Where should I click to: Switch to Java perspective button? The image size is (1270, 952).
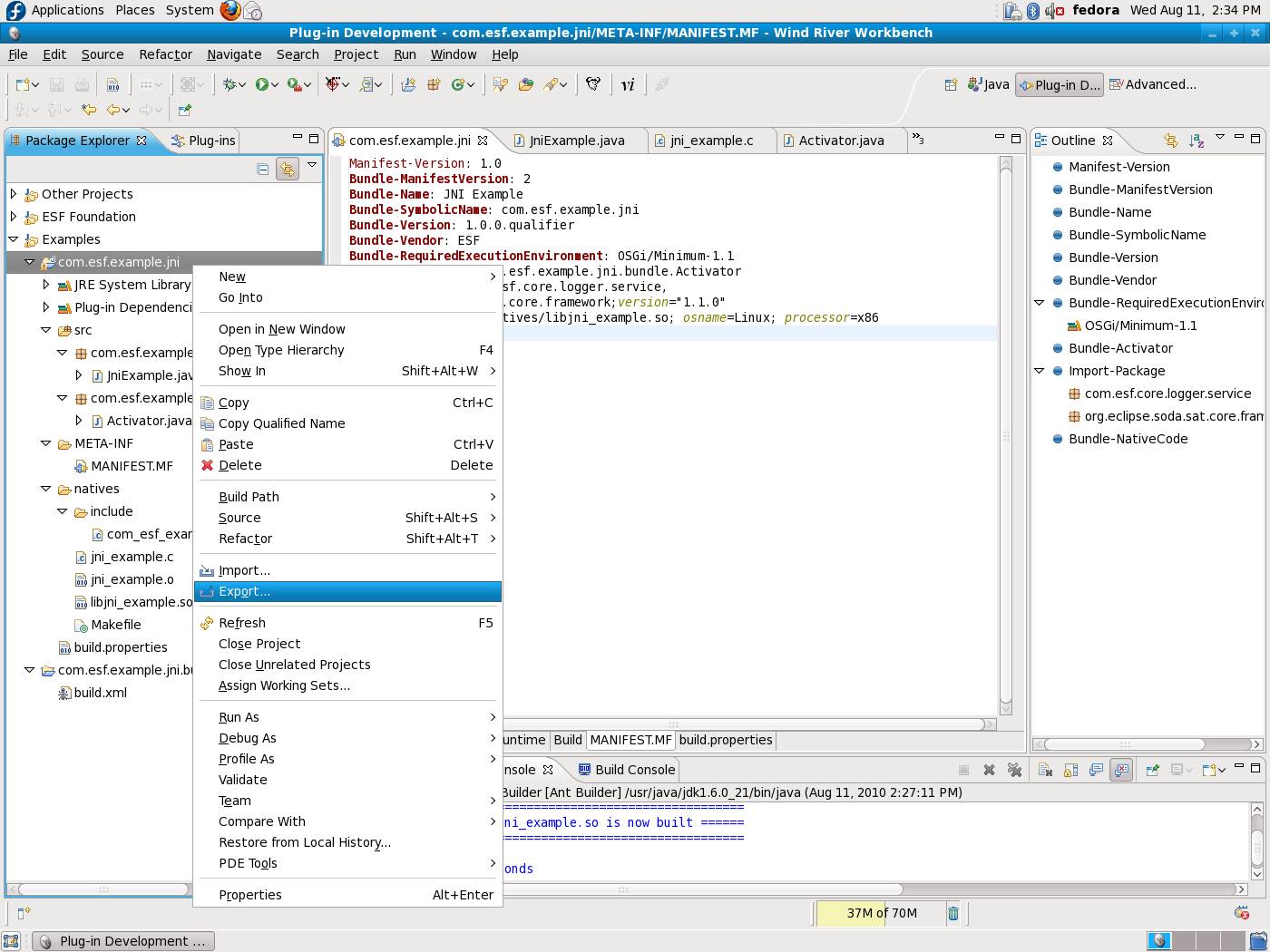point(989,84)
